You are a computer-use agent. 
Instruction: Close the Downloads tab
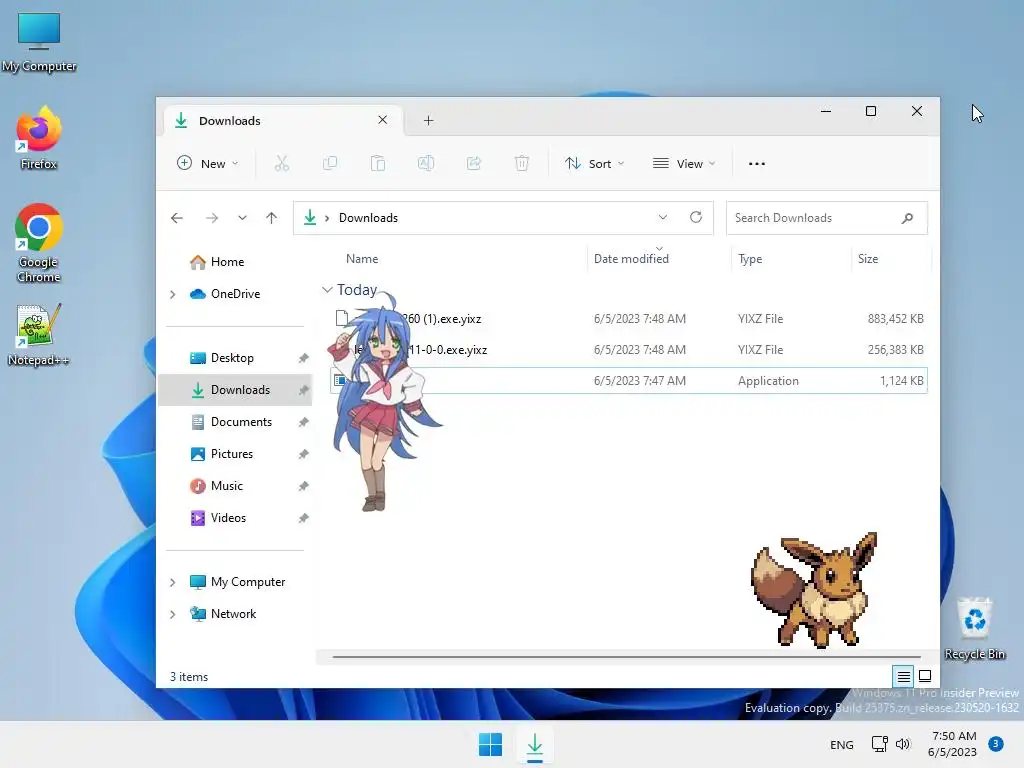(383, 120)
